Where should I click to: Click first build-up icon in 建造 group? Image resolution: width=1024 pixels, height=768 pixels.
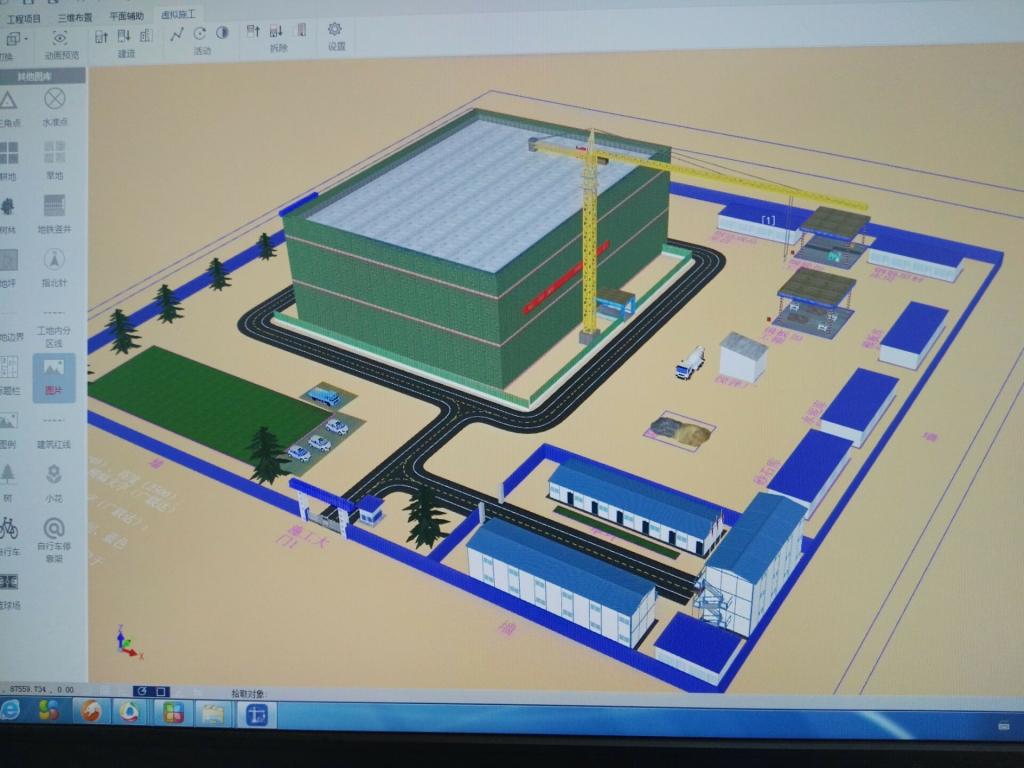(x=101, y=36)
